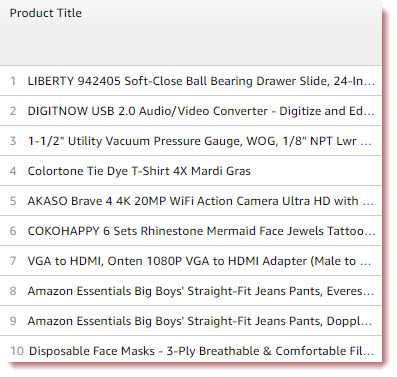Click VGA to HDMI Onten Adapter title
This screenshot has width=397, height=377.
tap(199, 261)
